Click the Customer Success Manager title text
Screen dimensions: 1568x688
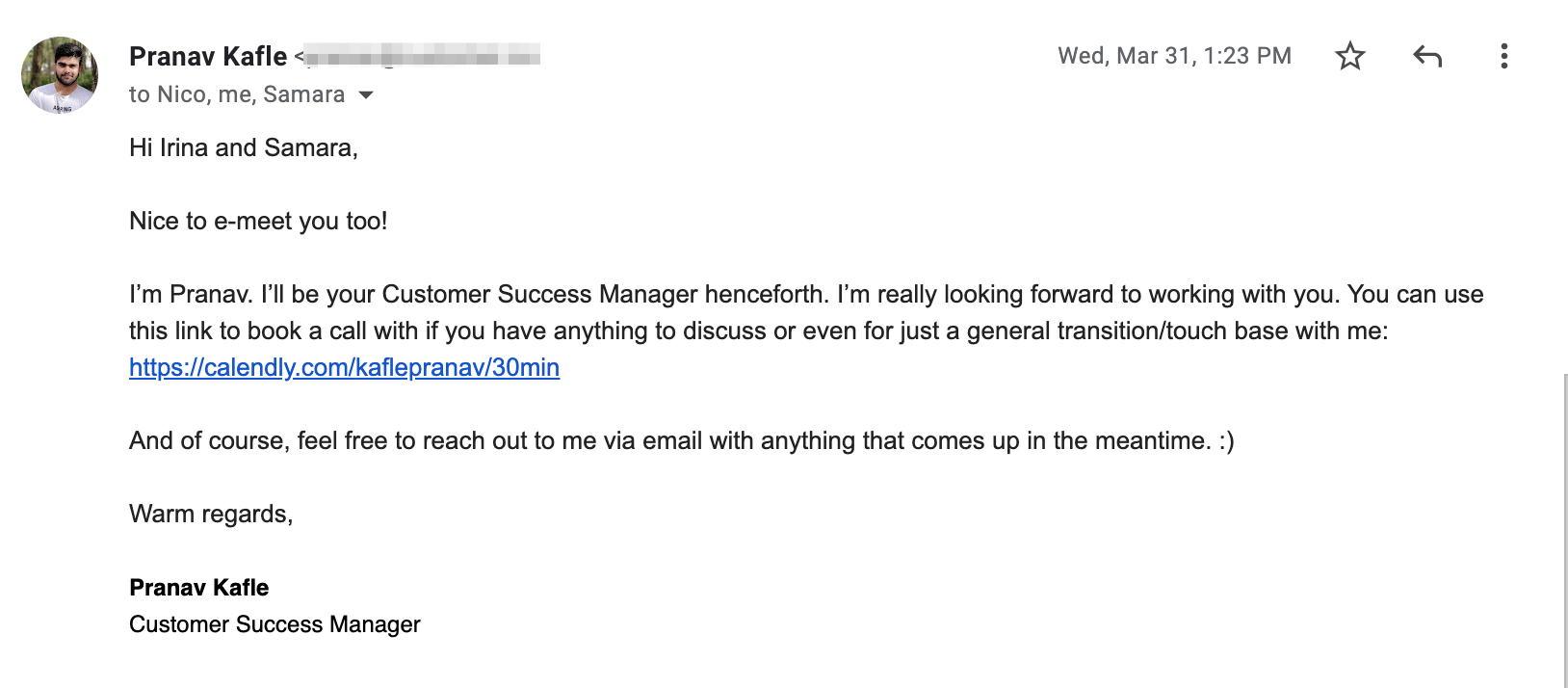274,624
